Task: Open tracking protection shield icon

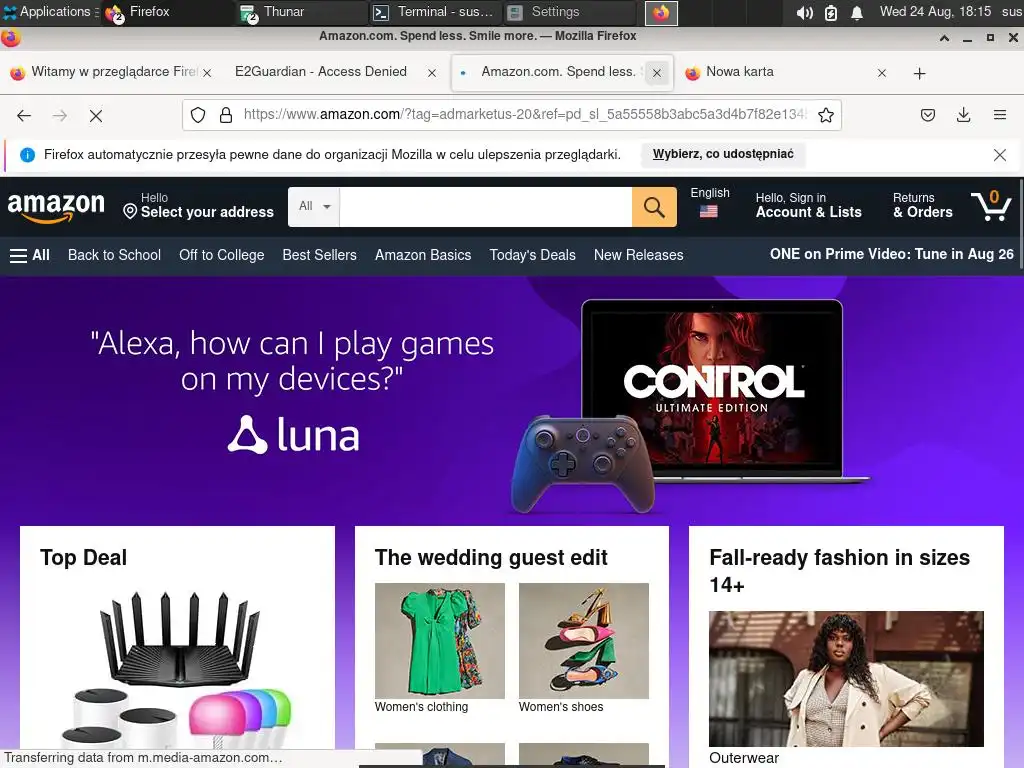Action: tap(198, 116)
